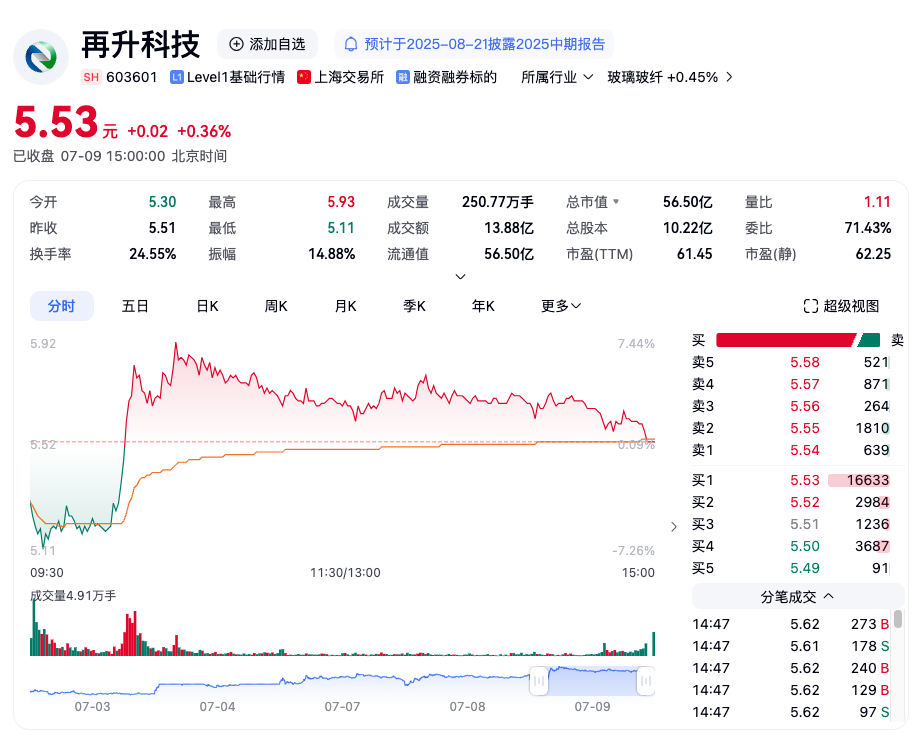
Task: Click the Level1基础行情 label
Action: tap(236, 77)
